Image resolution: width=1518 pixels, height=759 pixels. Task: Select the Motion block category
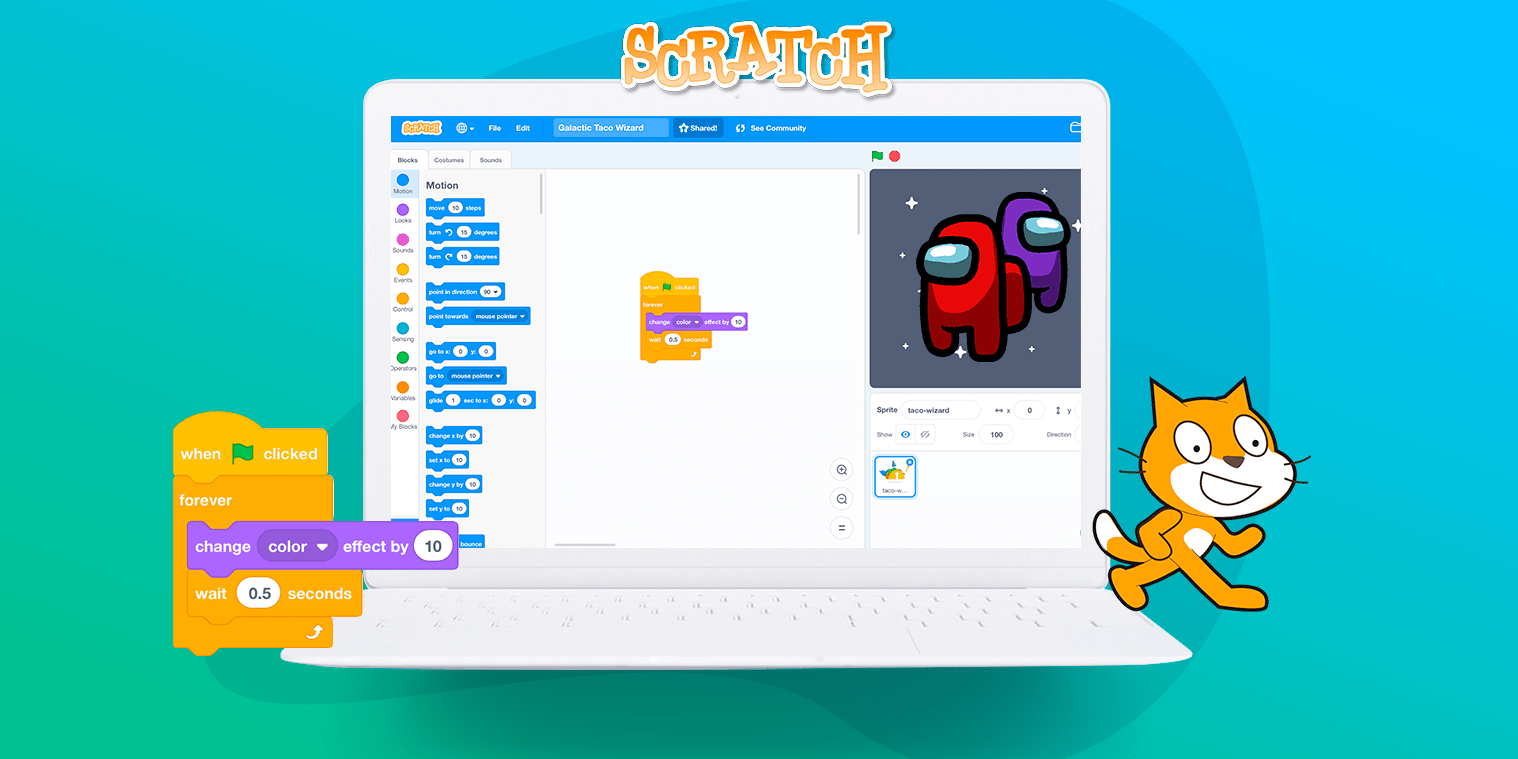coord(403,184)
